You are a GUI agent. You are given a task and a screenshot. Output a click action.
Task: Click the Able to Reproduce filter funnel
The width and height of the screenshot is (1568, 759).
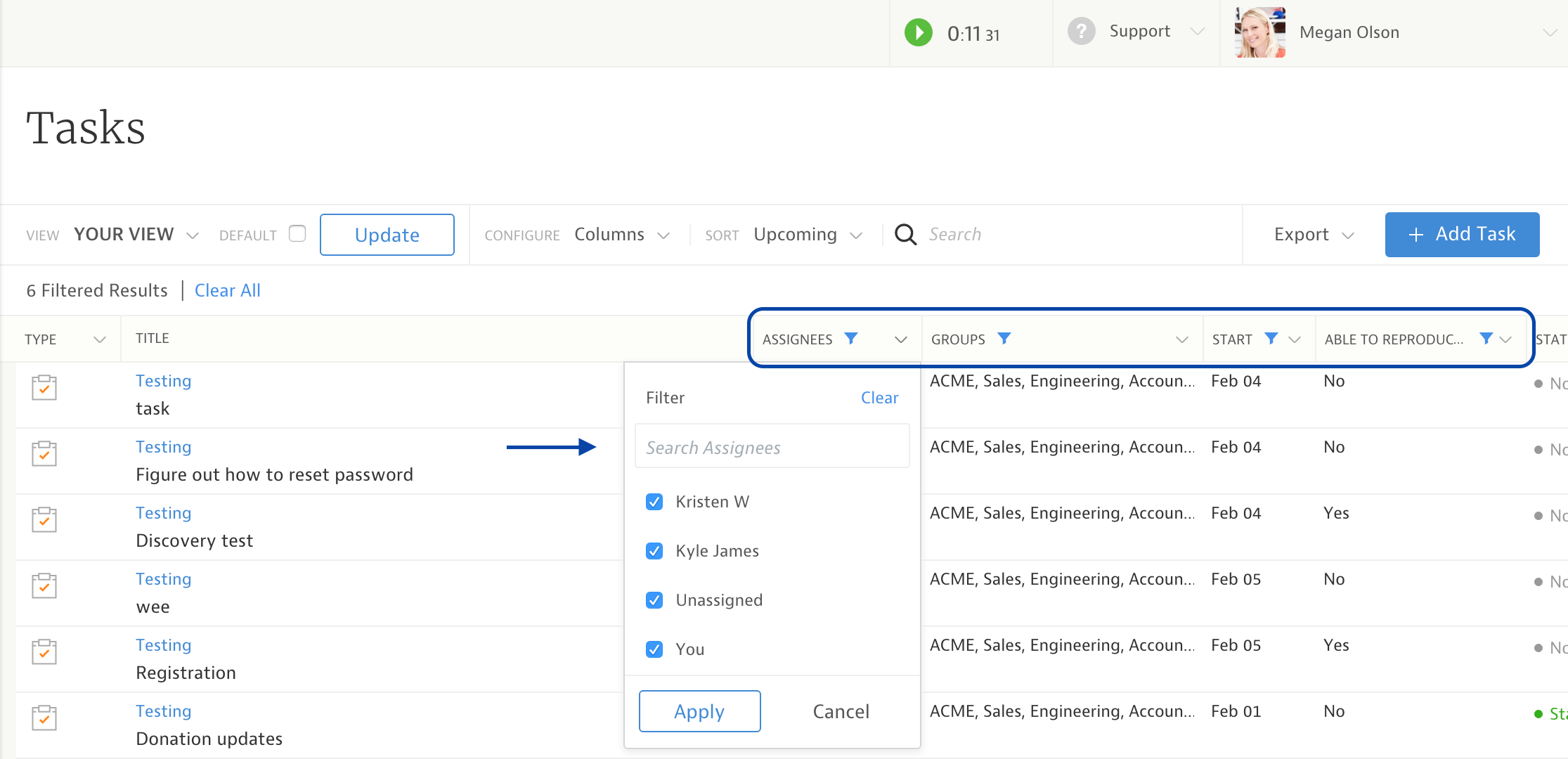tap(1486, 339)
